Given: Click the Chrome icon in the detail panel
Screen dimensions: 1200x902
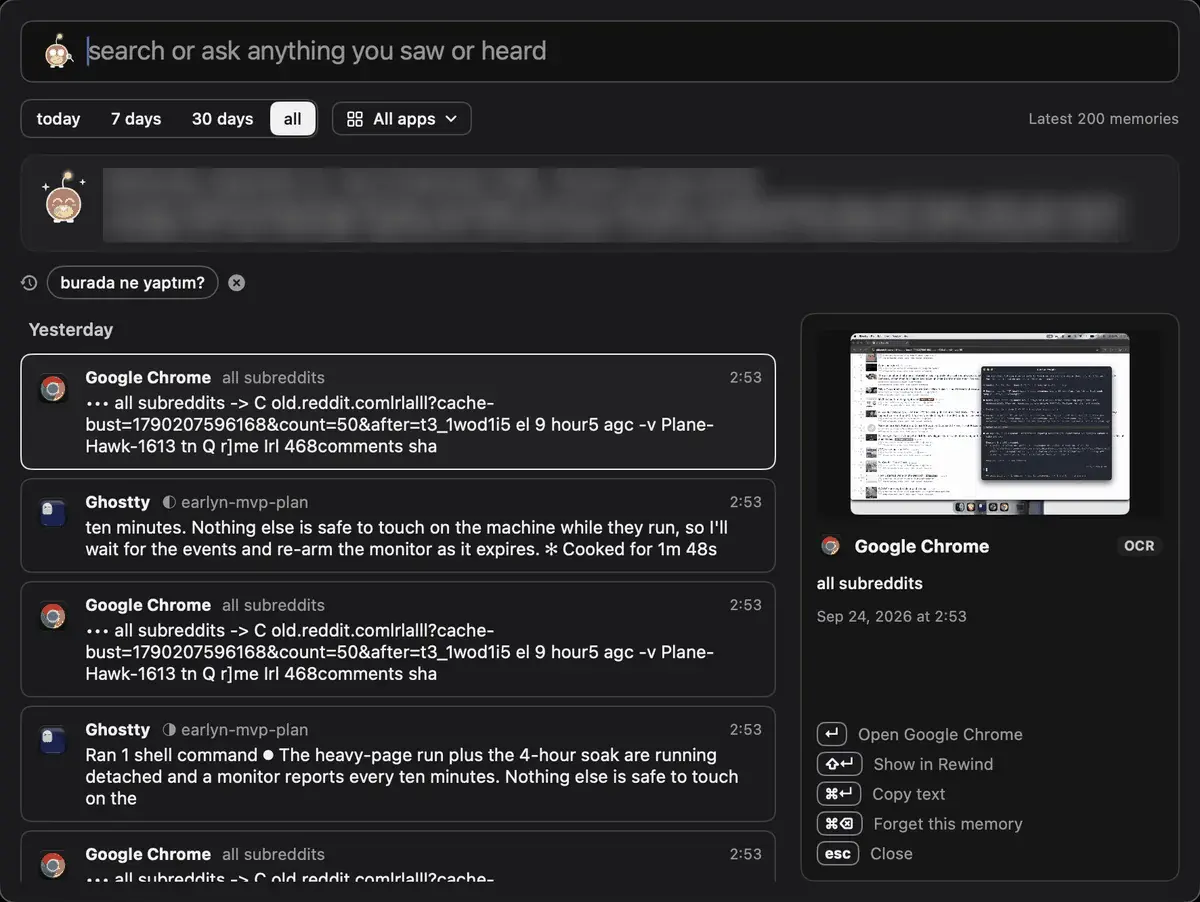Looking at the screenshot, I should (830, 546).
